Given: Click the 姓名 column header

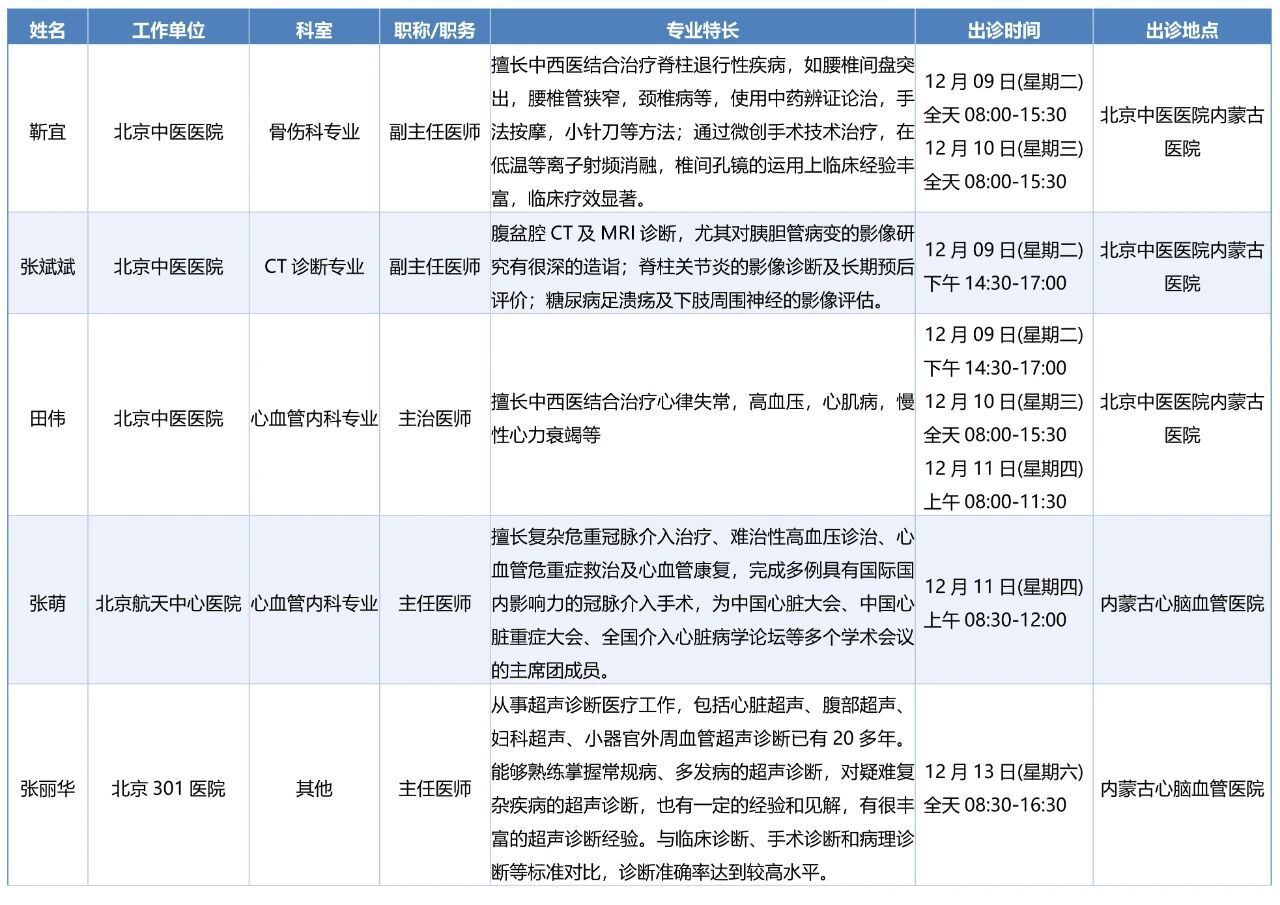Looking at the screenshot, I should tap(47, 30).
